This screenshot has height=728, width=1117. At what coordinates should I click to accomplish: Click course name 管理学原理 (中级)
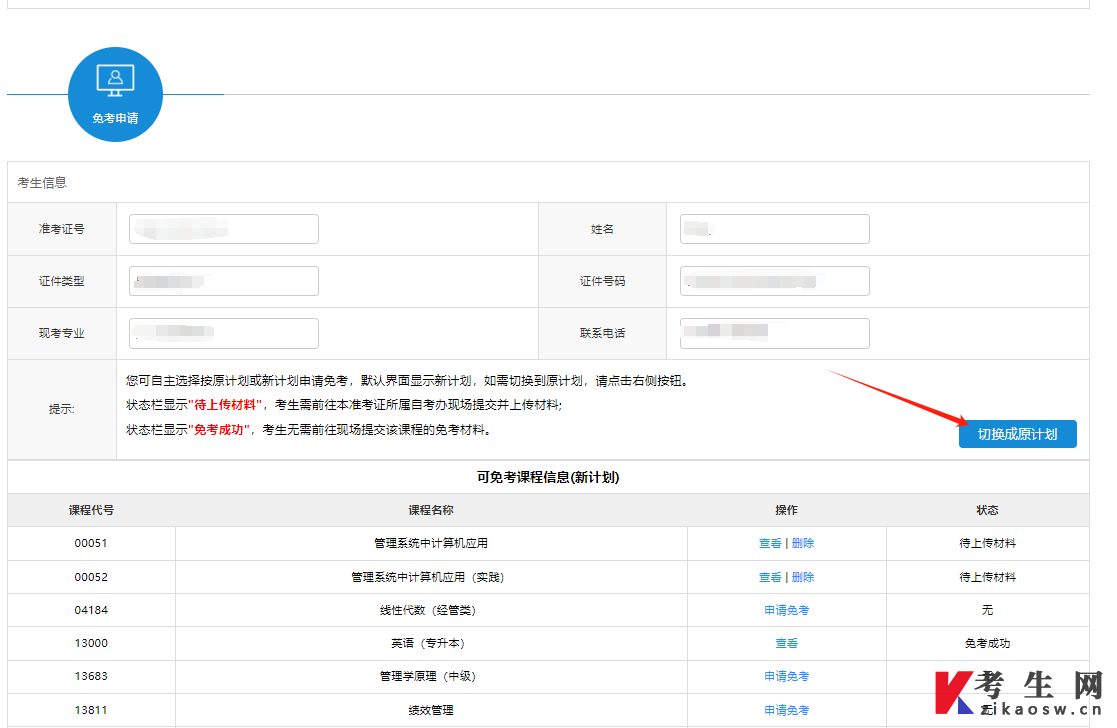click(427, 676)
